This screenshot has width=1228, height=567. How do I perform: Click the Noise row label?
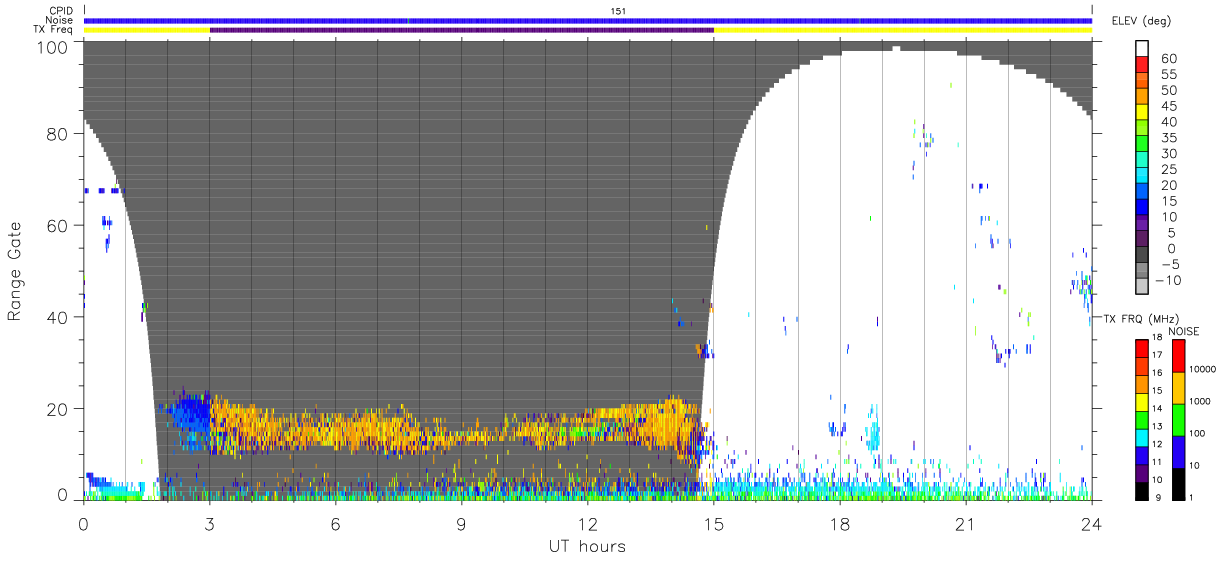point(61,20)
